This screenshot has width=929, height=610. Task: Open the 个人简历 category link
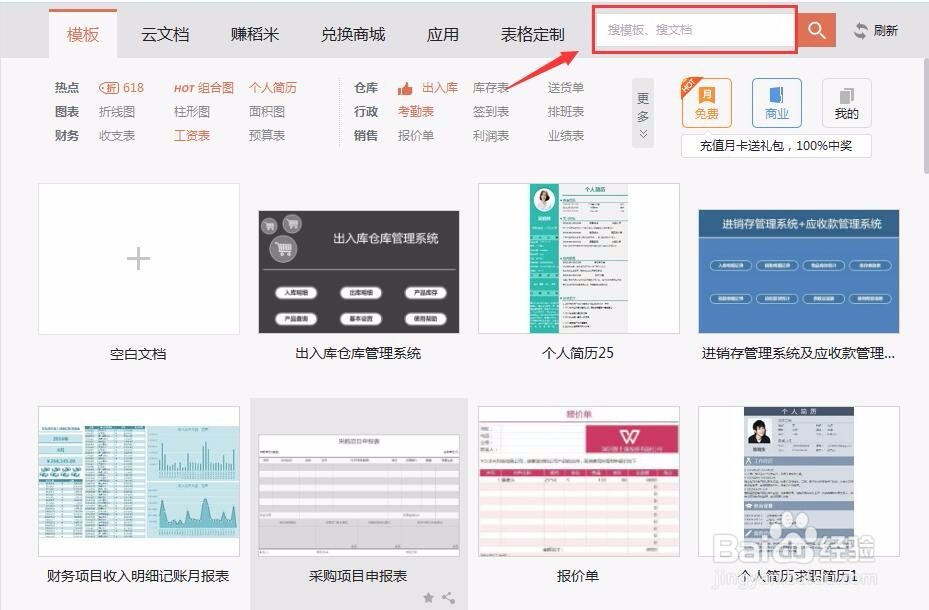[273, 87]
